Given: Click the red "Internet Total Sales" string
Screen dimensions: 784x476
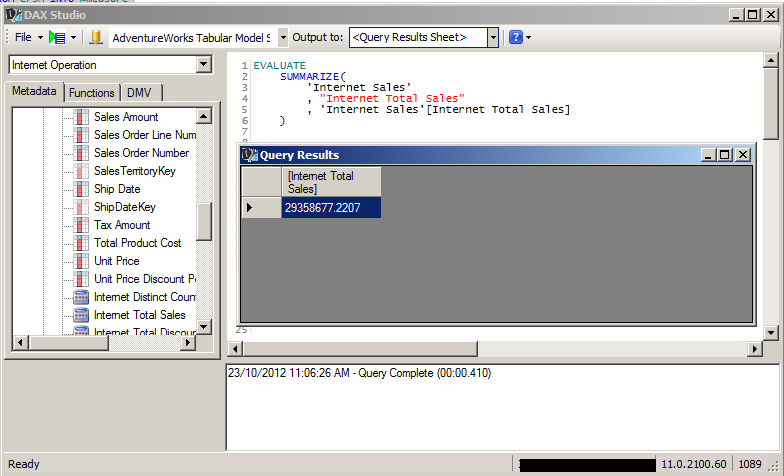Looking at the screenshot, I should [x=392, y=98].
